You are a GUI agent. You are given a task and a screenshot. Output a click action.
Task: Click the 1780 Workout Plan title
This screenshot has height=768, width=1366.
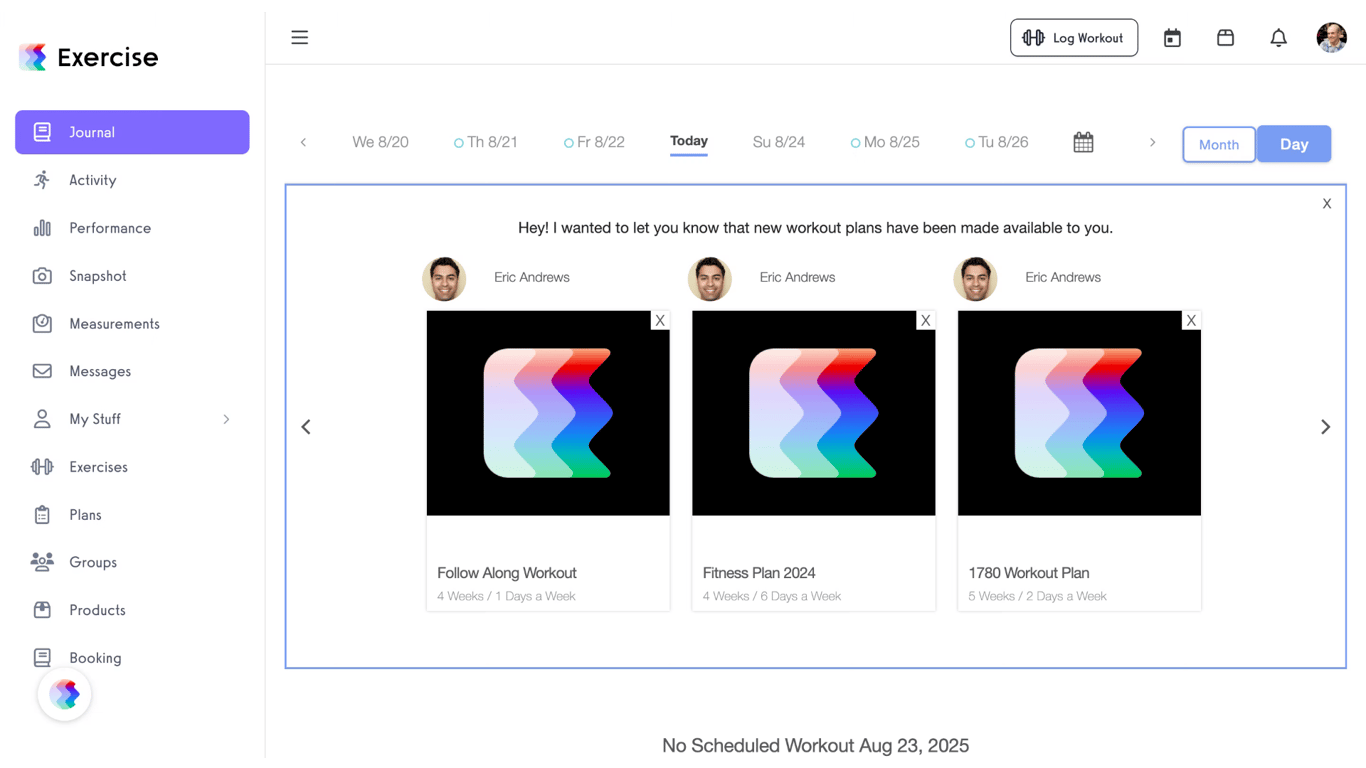(1029, 573)
